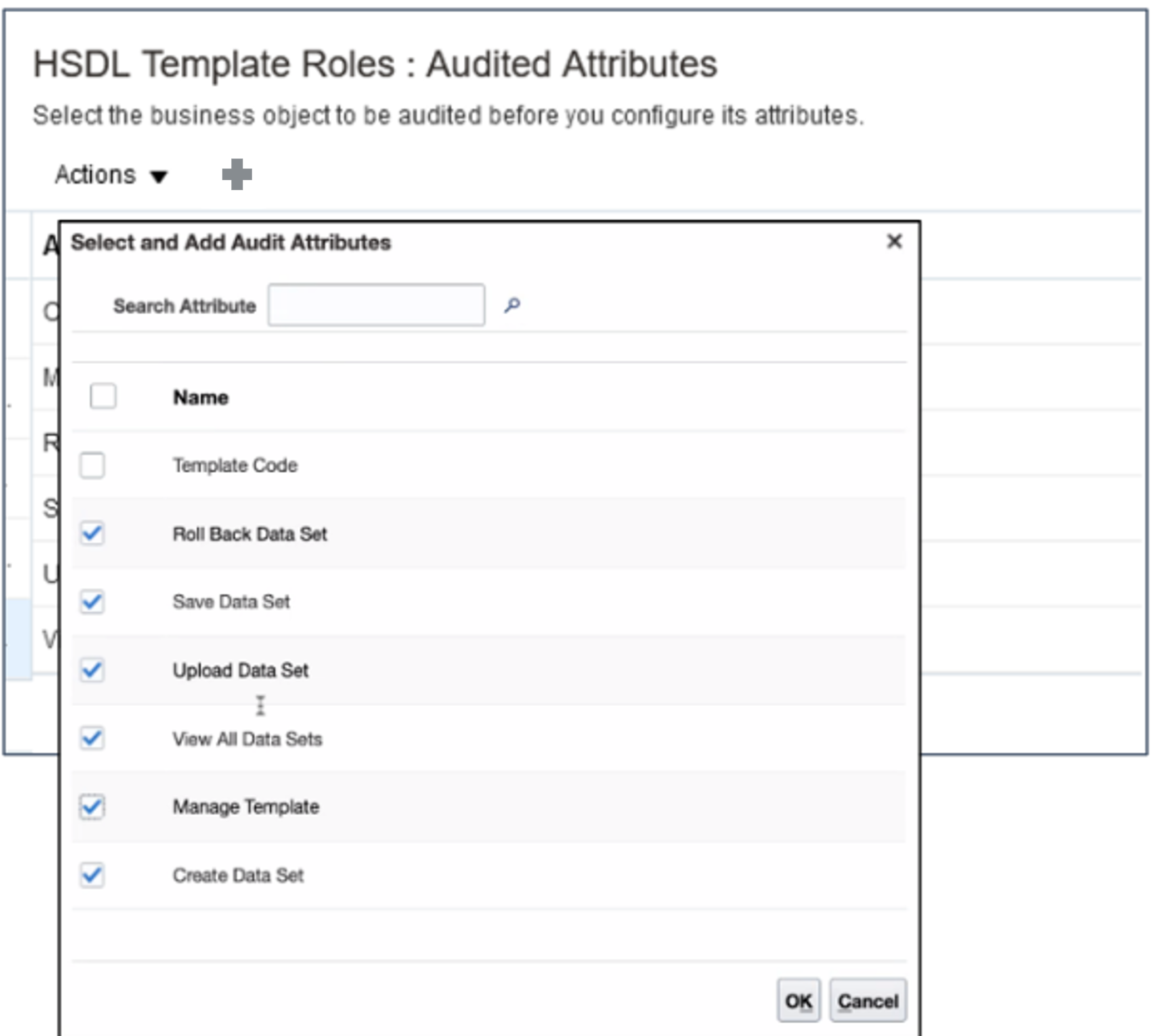The height and width of the screenshot is (1036, 1151).
Task: Uncheck Create Data Set checkbox
Action: point(92,875)
